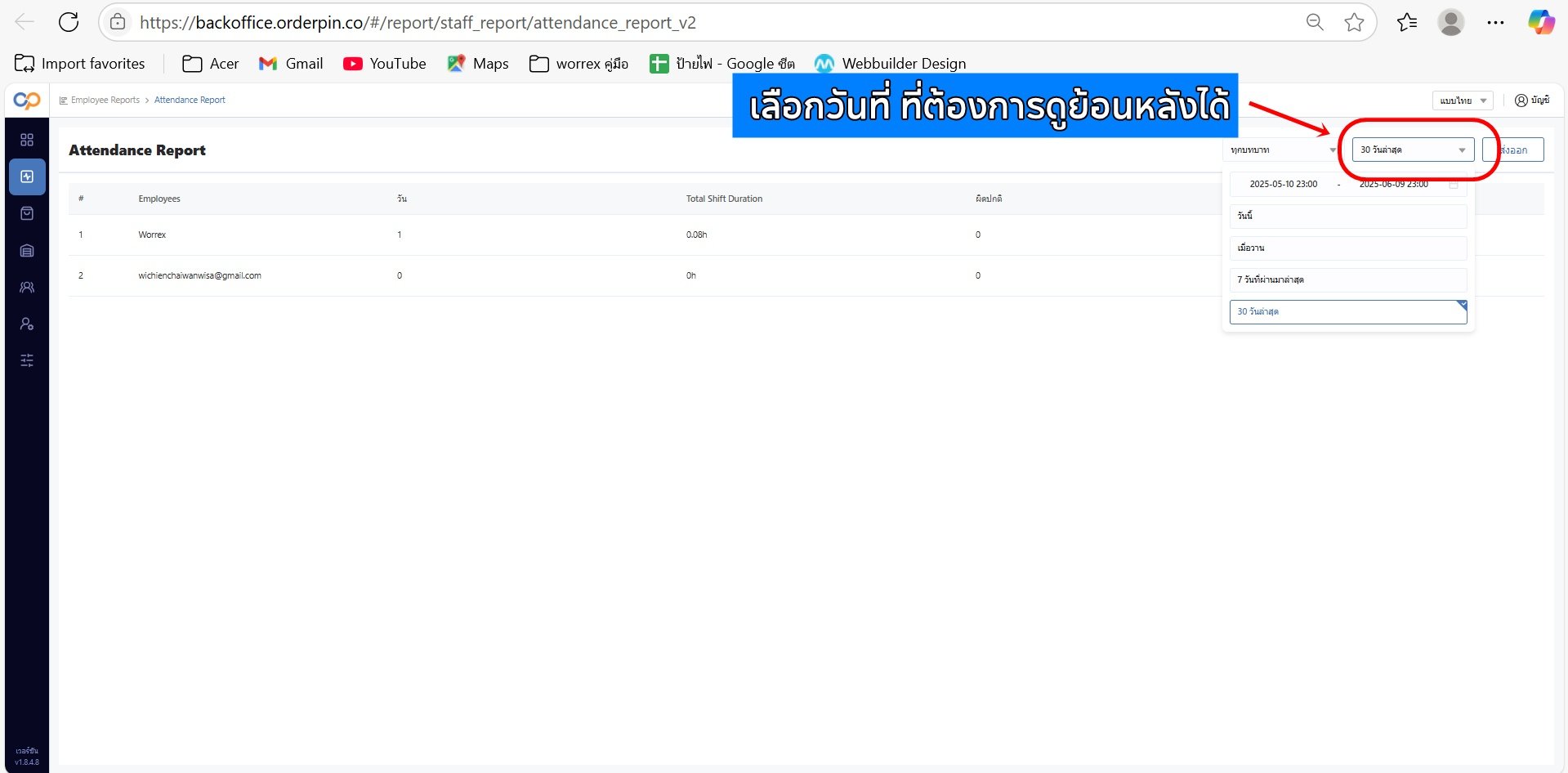The width and height of the screenshot is (1568, 773).
Task: Click the Total Shift Duration column header
Action: 724,199
